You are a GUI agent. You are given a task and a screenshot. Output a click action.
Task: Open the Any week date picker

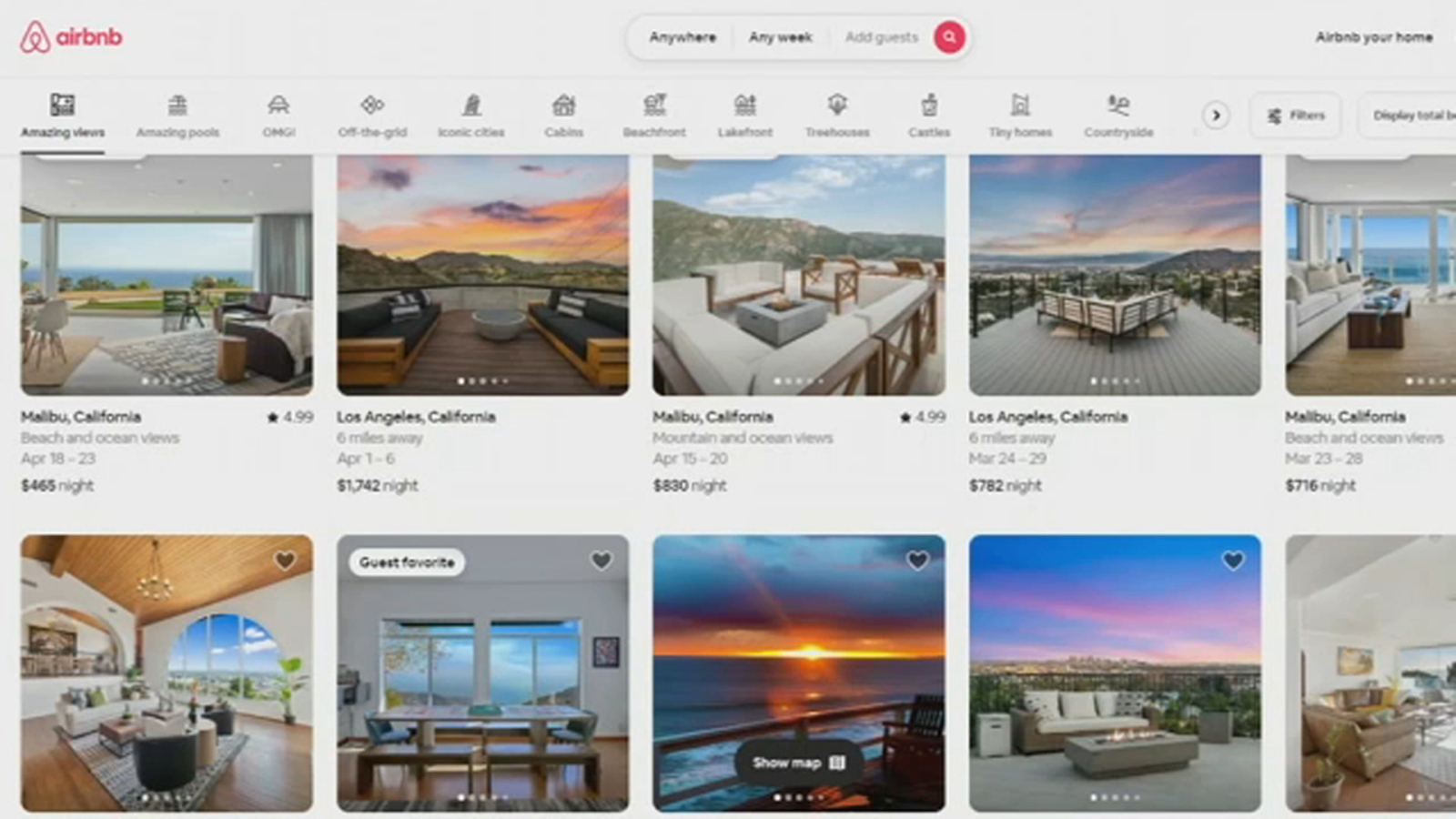tap(780, 37)
